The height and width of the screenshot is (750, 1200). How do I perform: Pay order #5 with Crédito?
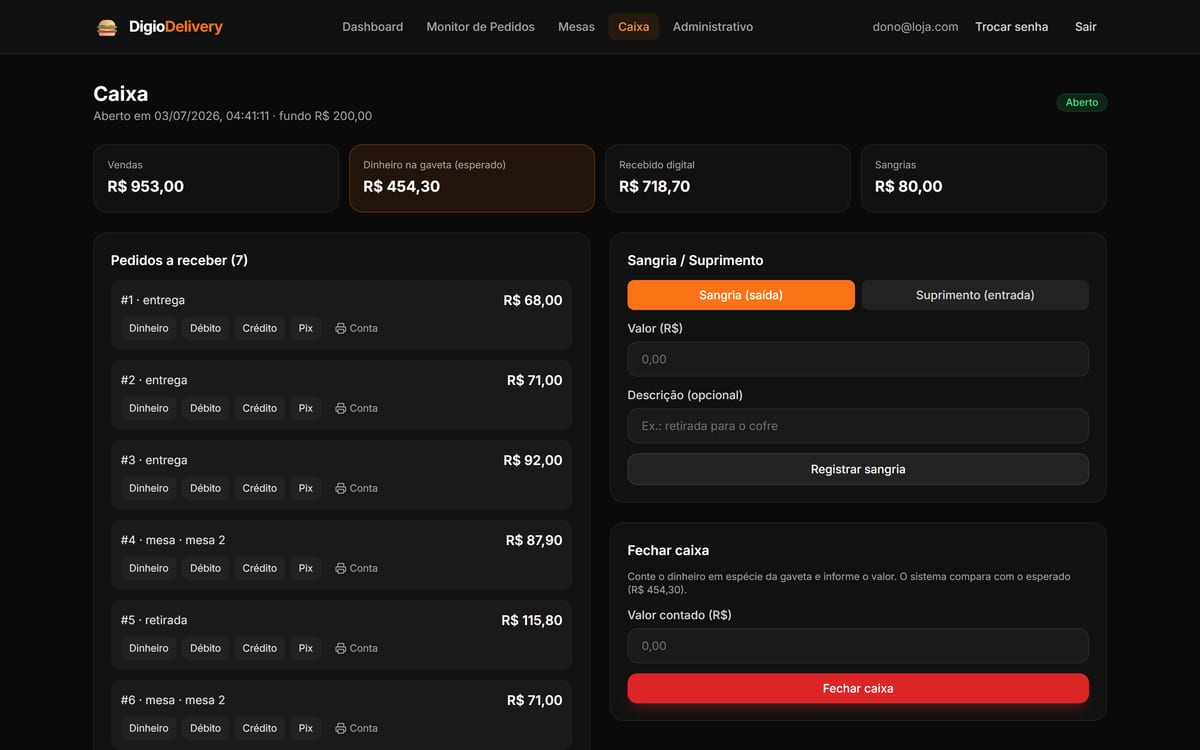pyautogui.click(x=260, y=648)
